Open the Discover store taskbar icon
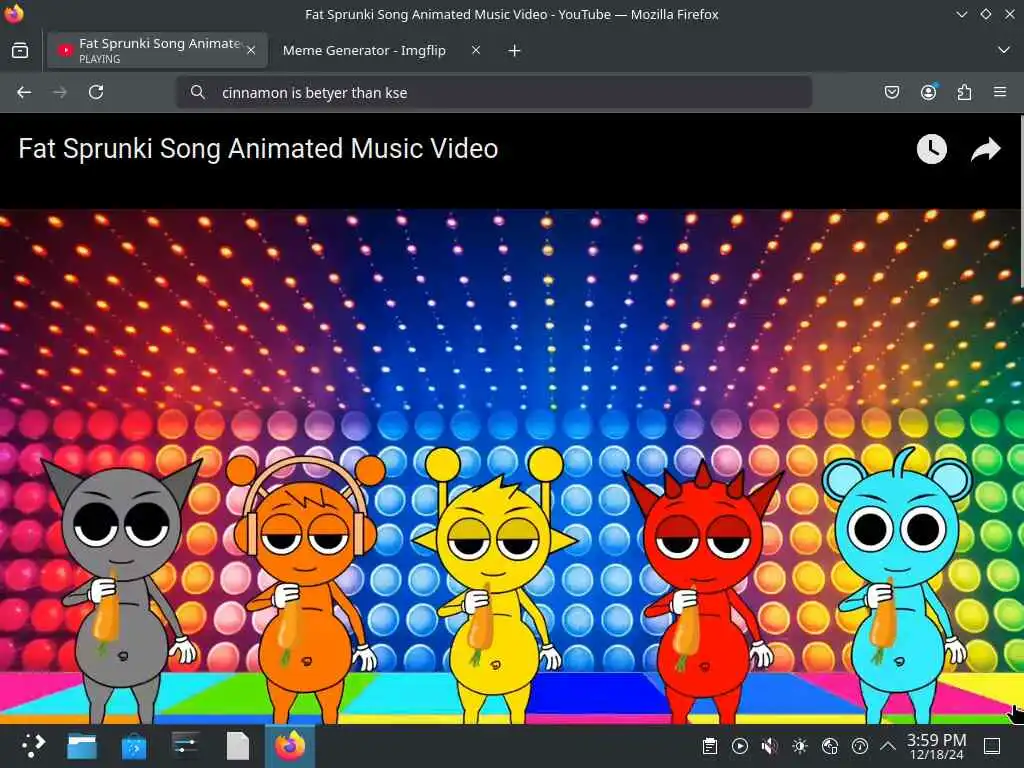Viewport: 1024px width, 768px height. tap(134, 746)
